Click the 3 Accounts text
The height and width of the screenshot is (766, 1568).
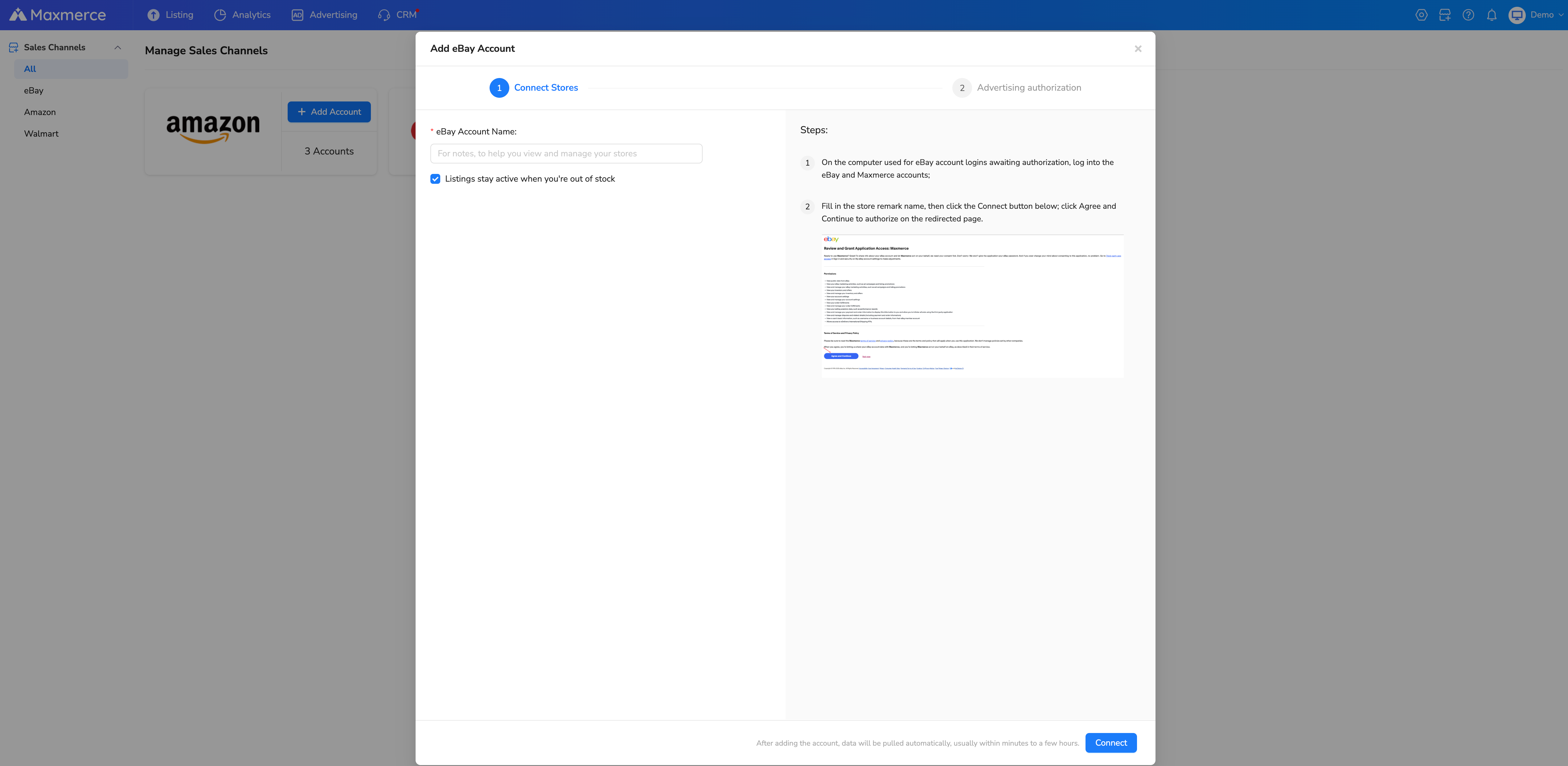click(329, 151)
